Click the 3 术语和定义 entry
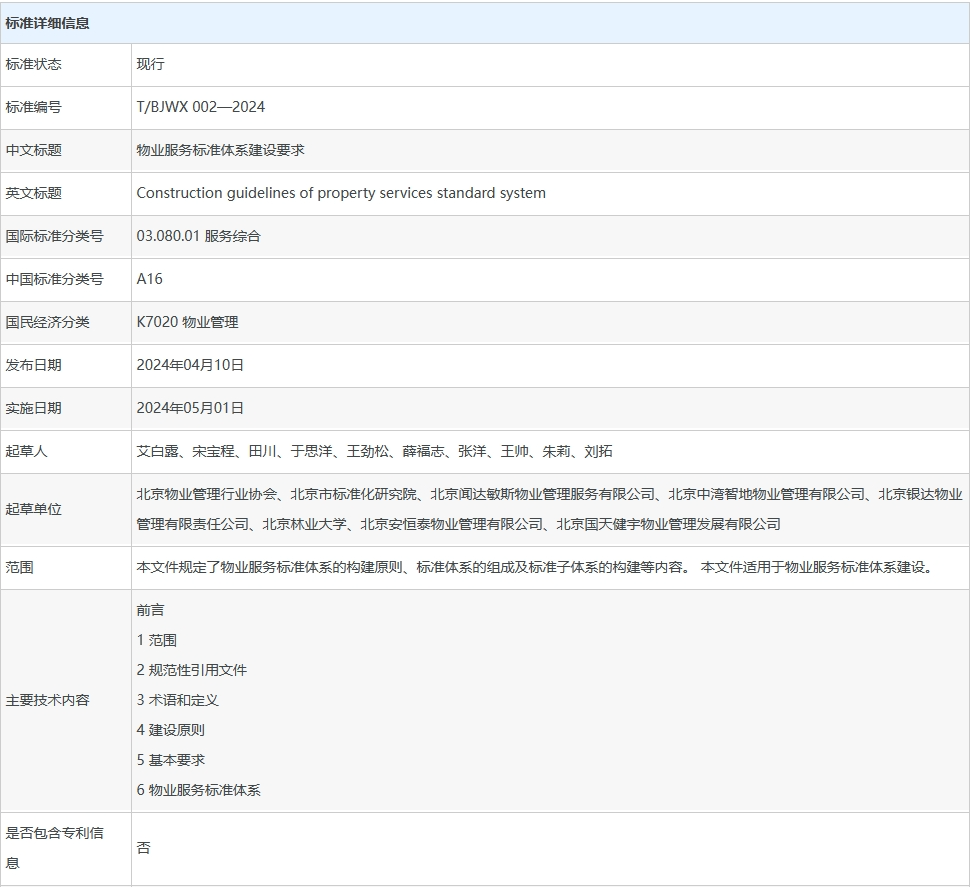The image size is (970, 887). (x=177, y=700)
